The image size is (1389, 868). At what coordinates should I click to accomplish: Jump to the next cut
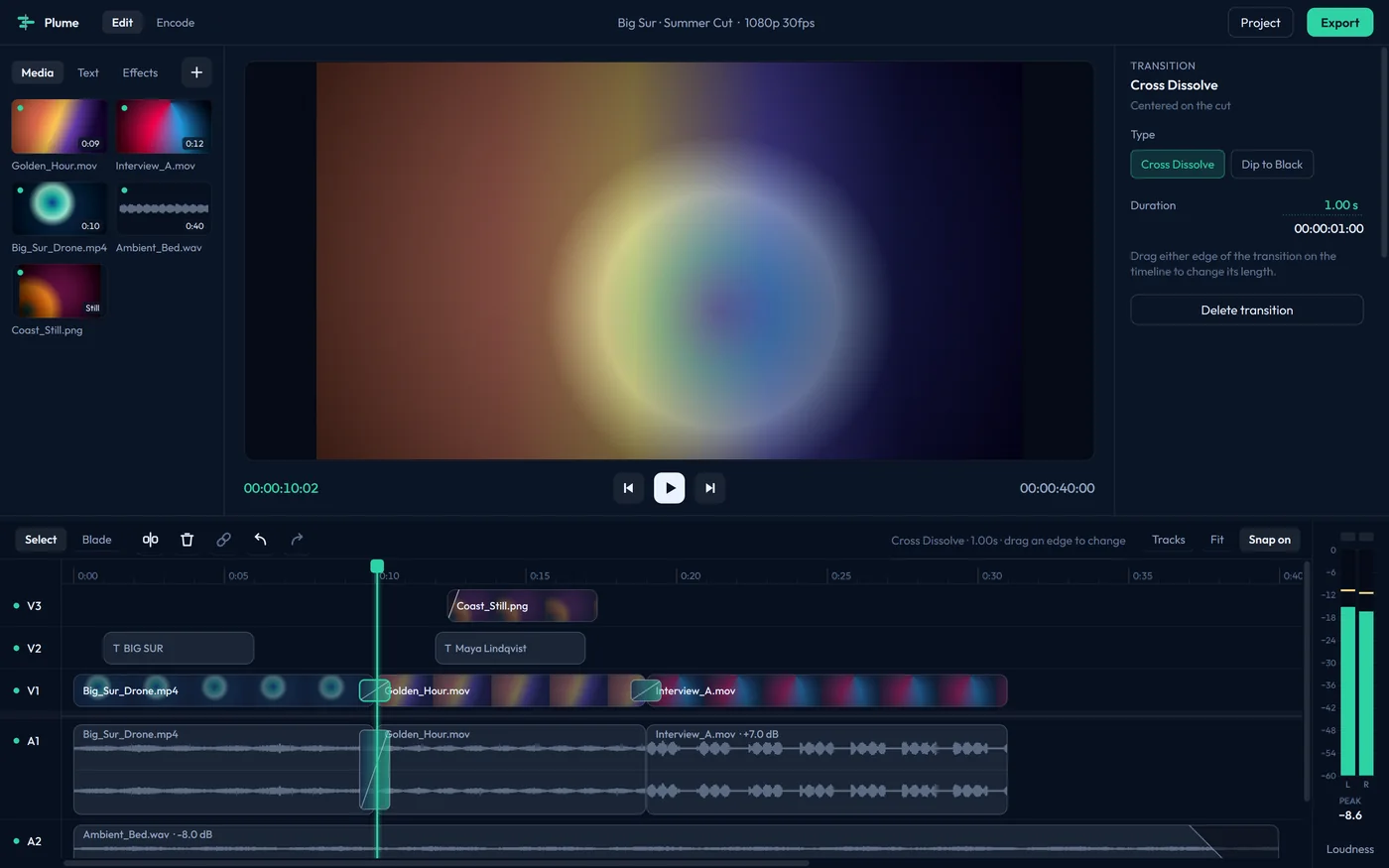(710, 488)
